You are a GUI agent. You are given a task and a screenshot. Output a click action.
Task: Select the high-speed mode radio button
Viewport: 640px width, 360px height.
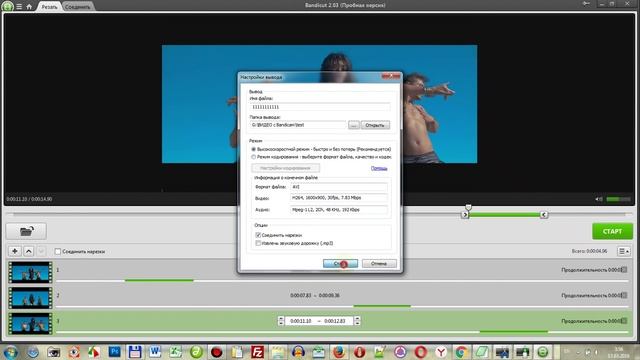[253, 149]
